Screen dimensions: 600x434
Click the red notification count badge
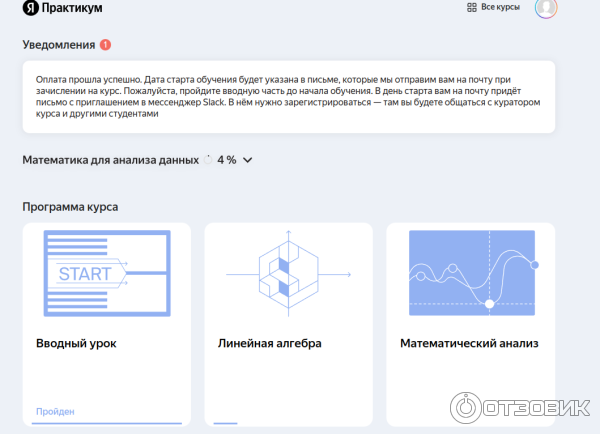coord(106,45)
